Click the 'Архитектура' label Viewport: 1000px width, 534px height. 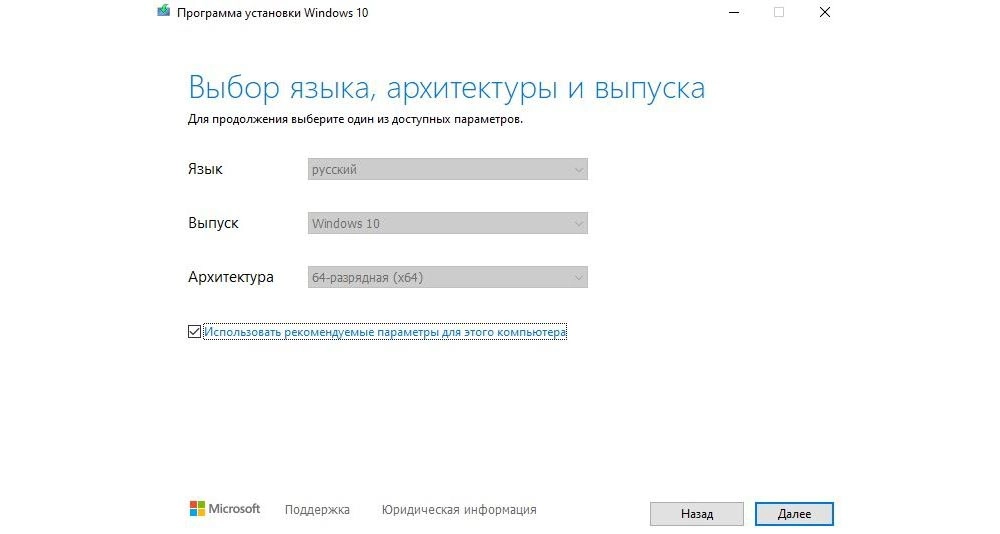pos(231,277)
